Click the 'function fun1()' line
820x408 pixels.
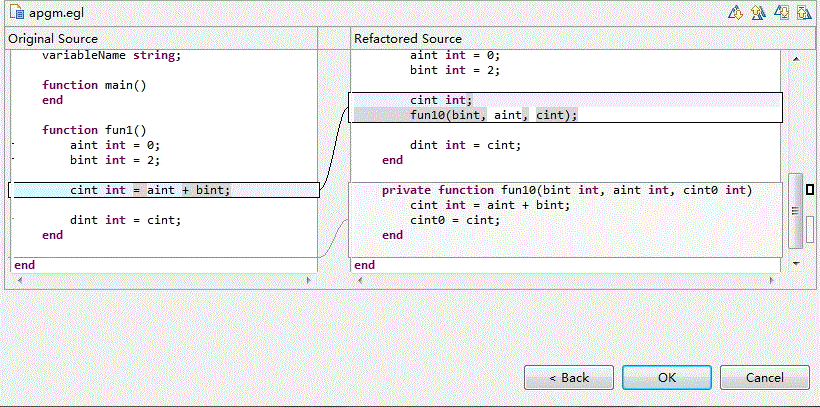click(94, 130)
